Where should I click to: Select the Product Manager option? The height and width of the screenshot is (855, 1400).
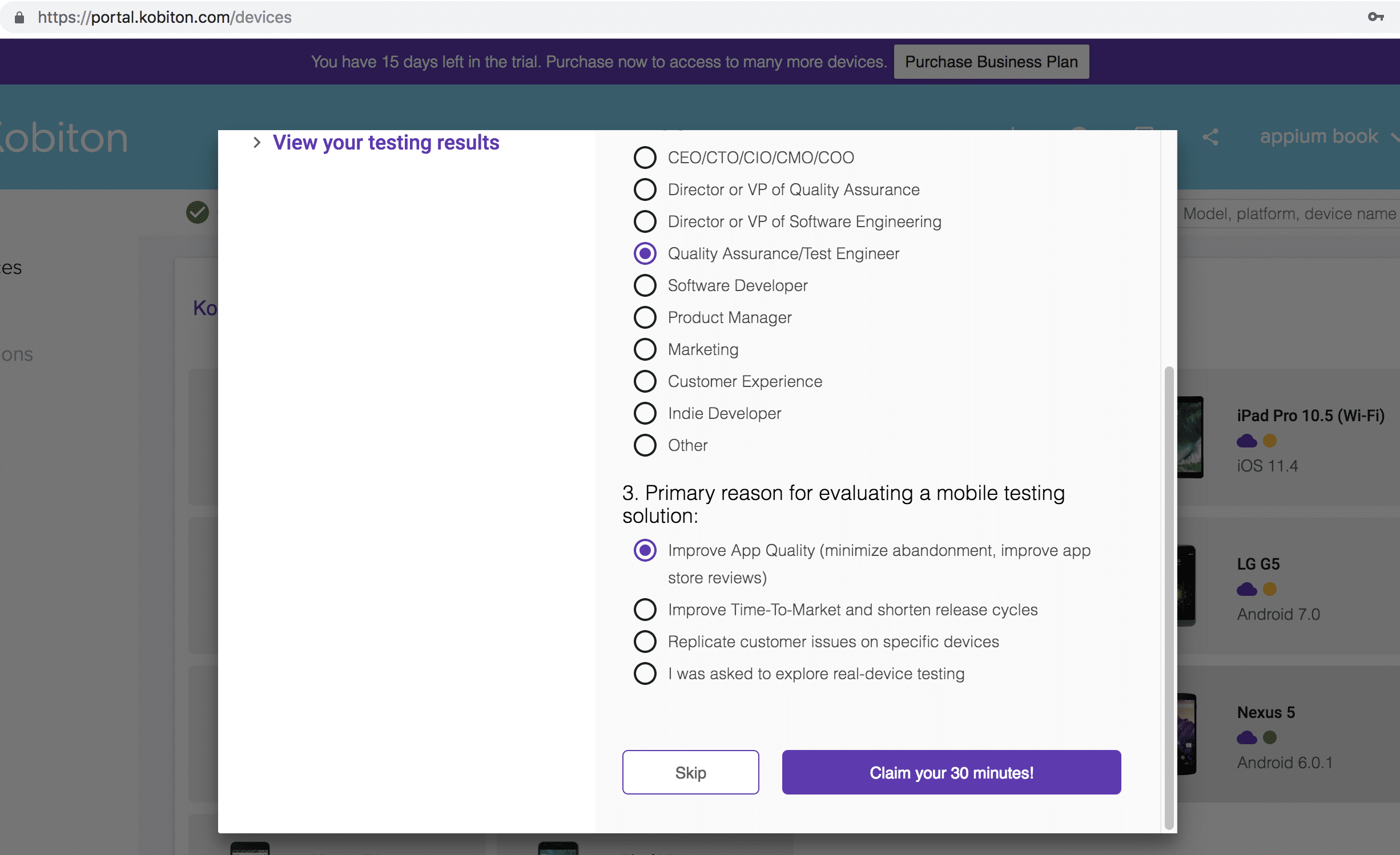coord(645,317)
